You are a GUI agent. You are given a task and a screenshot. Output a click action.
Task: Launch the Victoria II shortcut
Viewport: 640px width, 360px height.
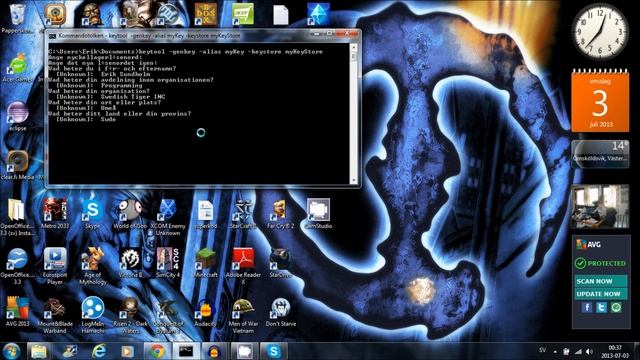130,262
